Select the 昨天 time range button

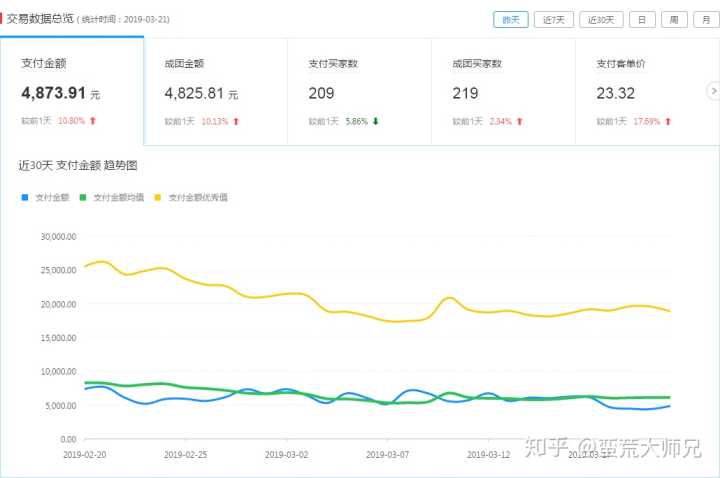(x=511, y=20)
